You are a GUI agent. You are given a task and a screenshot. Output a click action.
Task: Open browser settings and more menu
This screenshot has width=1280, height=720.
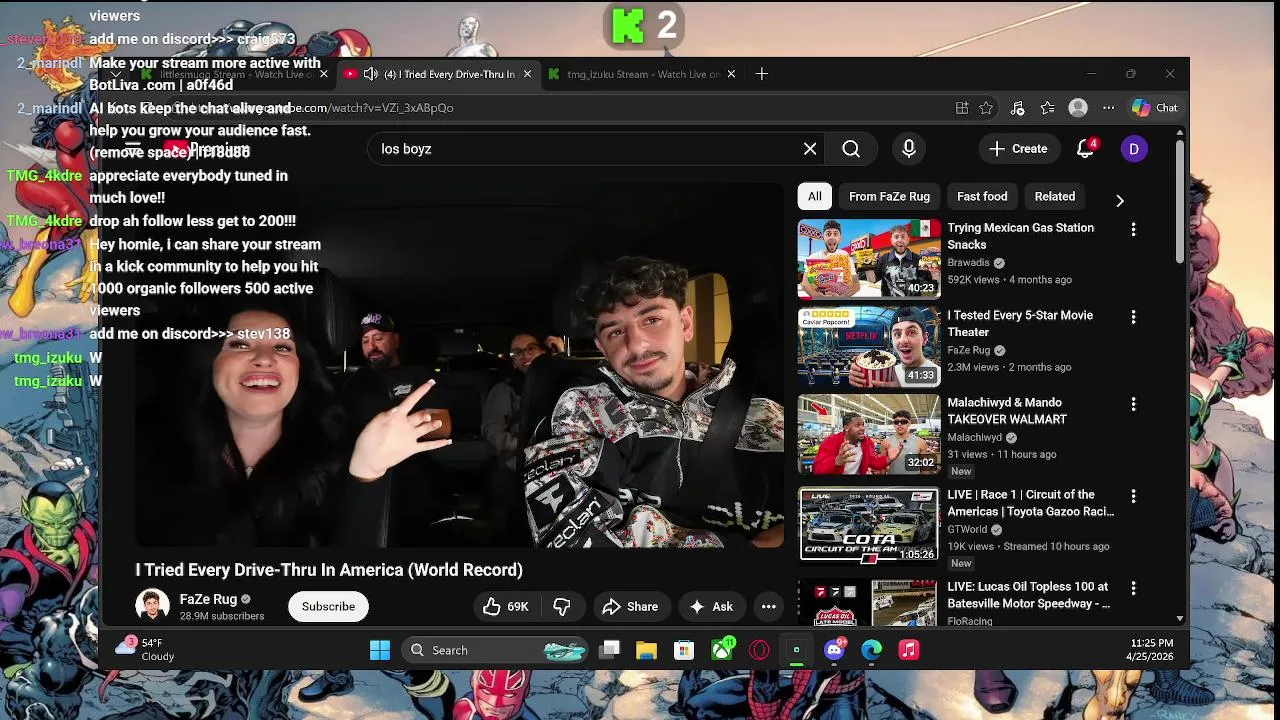point(1108,108)
